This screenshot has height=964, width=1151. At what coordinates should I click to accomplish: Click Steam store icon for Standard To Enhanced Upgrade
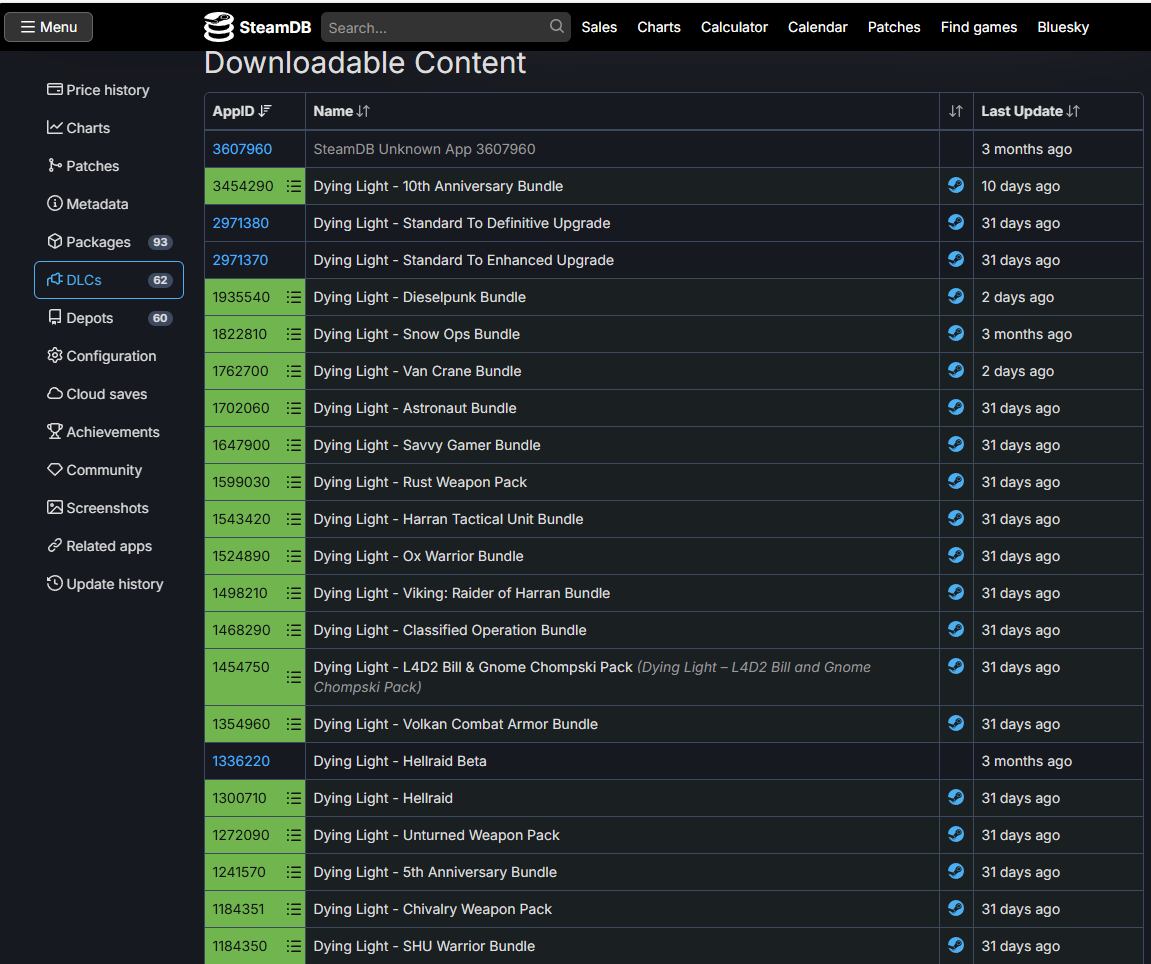pos(956,259)
